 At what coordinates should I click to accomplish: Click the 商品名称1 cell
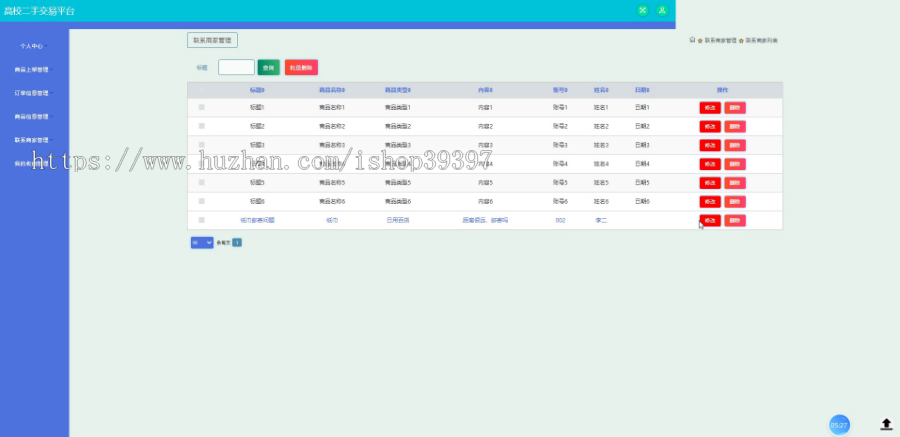[332, 107]
